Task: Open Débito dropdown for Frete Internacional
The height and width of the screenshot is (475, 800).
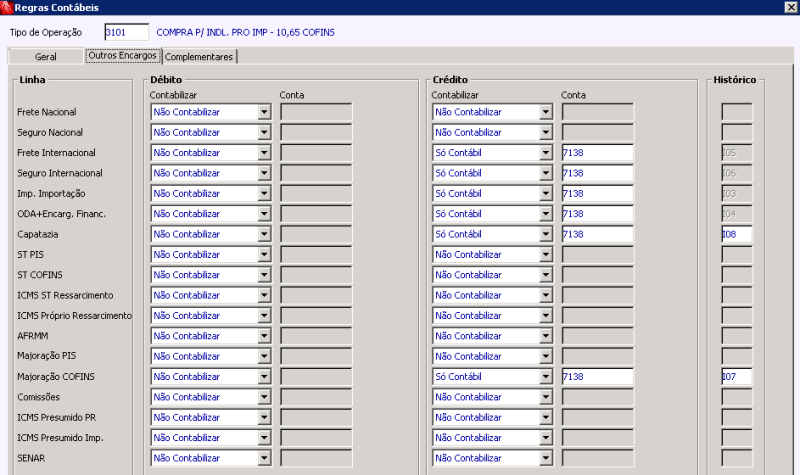Action: 264,153
